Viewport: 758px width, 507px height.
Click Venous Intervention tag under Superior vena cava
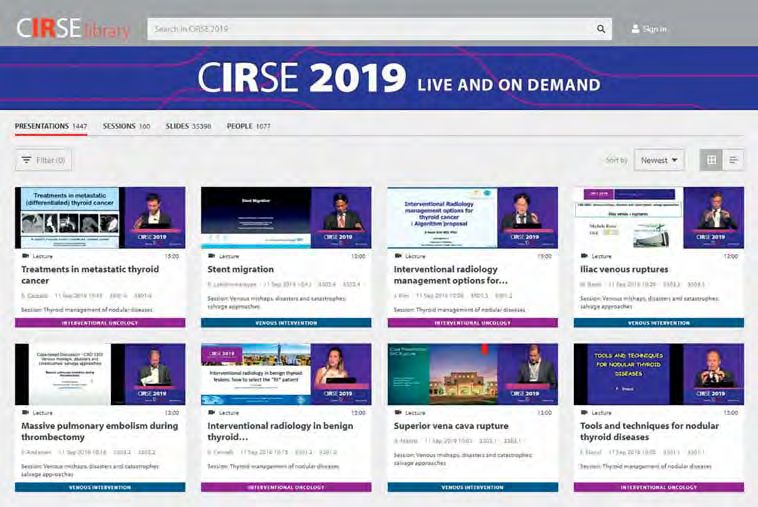pyautogui.click(x=473, y=487)
